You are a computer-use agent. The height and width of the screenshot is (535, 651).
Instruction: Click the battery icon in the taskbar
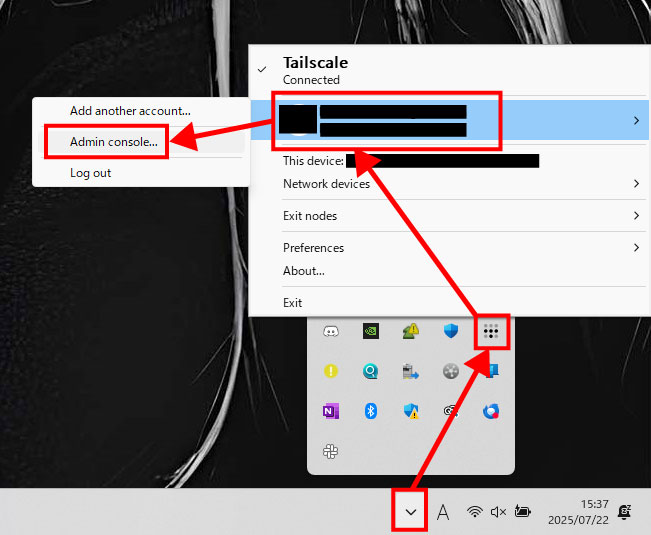(522, 511)
